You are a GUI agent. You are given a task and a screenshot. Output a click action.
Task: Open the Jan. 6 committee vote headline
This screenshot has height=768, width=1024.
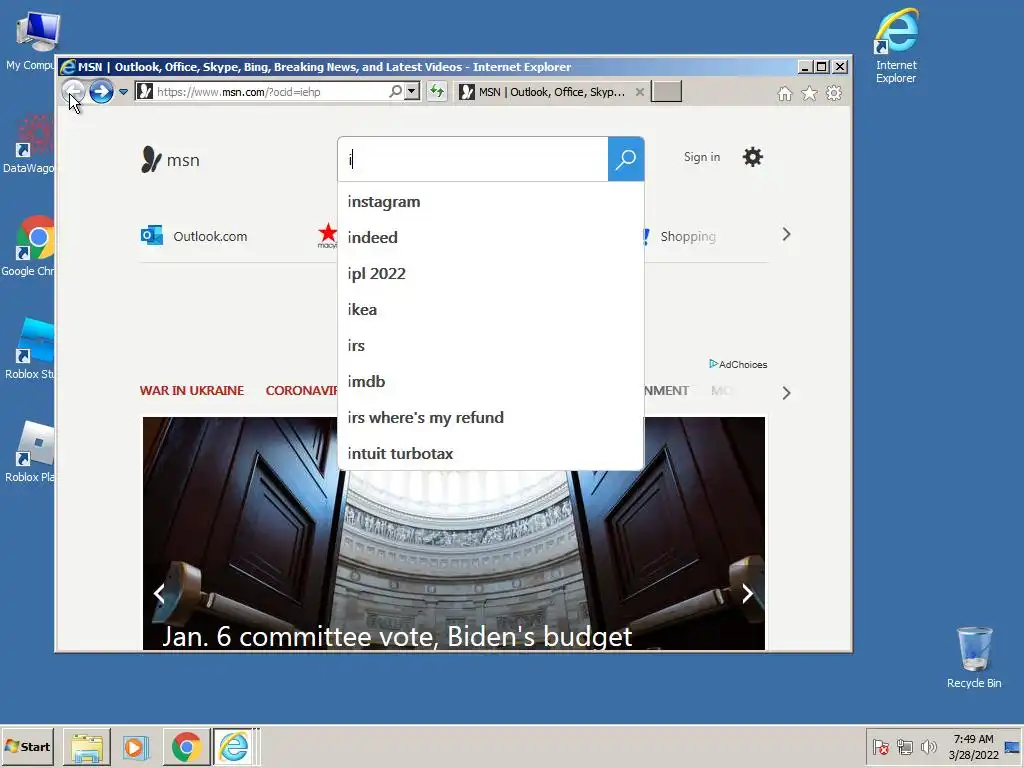(x=396, y=636)
